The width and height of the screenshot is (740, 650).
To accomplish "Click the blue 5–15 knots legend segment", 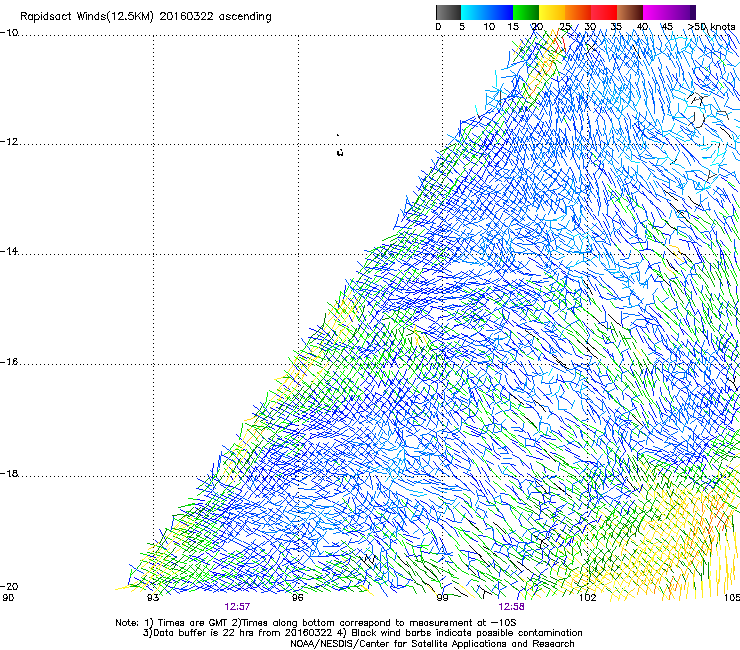I will coord(487,12).
